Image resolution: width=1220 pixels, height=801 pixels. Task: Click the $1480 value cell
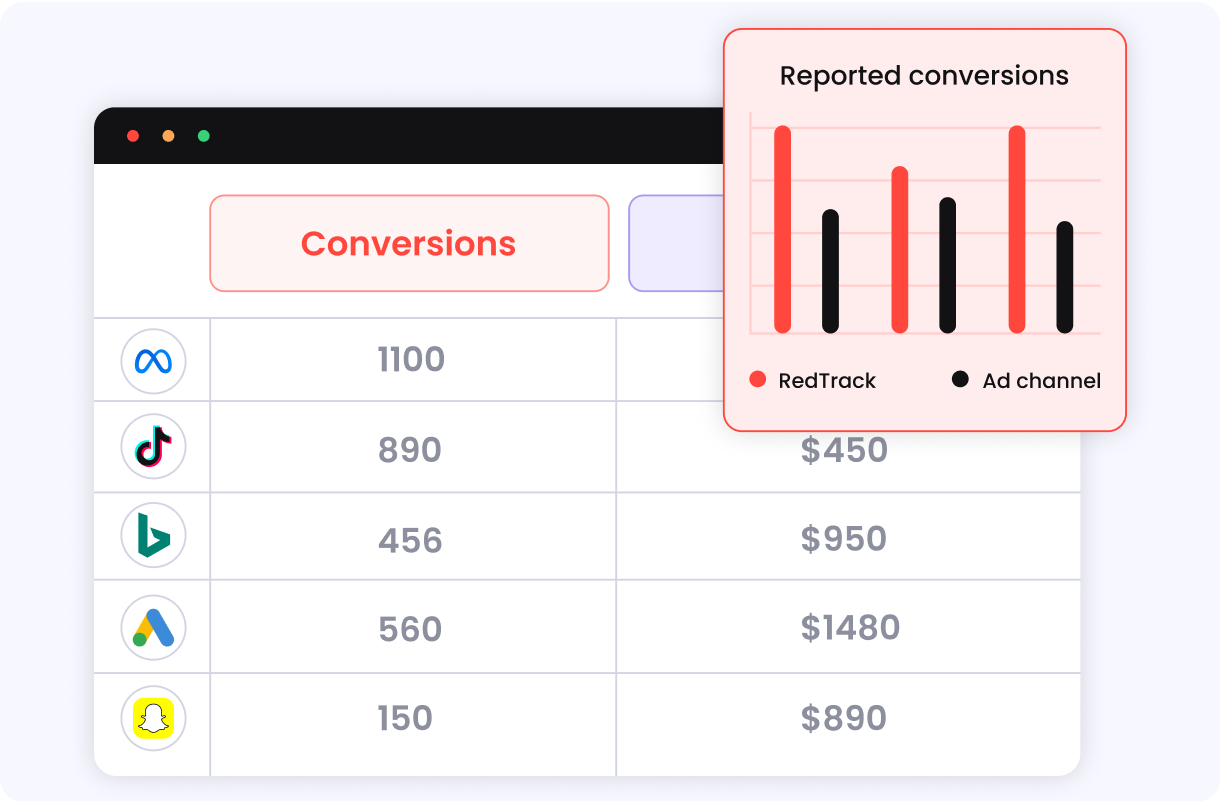point(850,628)
